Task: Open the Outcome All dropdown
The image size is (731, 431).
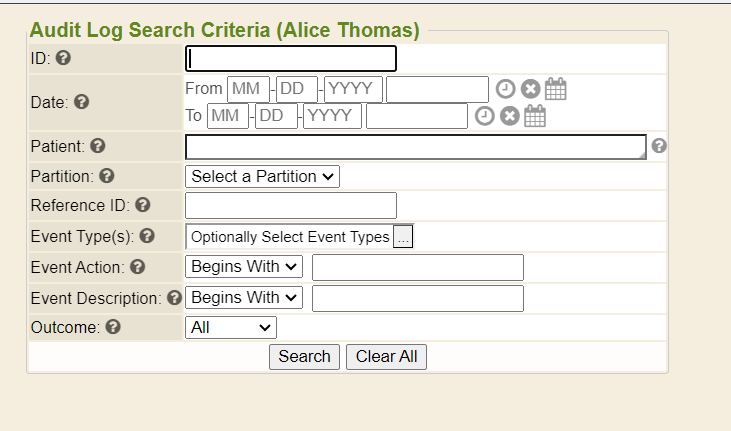Action: click(x=230, y=327)
